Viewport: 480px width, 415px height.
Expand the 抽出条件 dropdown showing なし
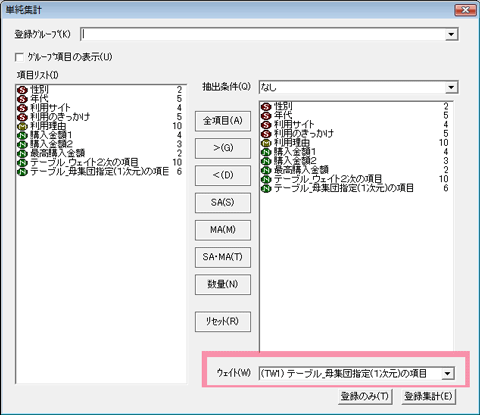(451, 88)
